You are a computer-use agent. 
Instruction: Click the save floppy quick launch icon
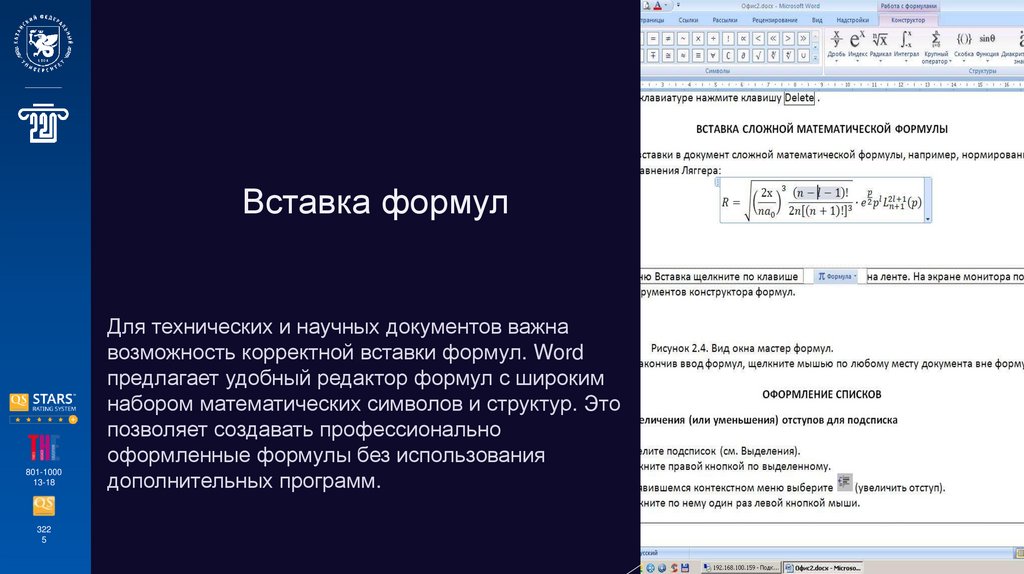pos(685,567)
